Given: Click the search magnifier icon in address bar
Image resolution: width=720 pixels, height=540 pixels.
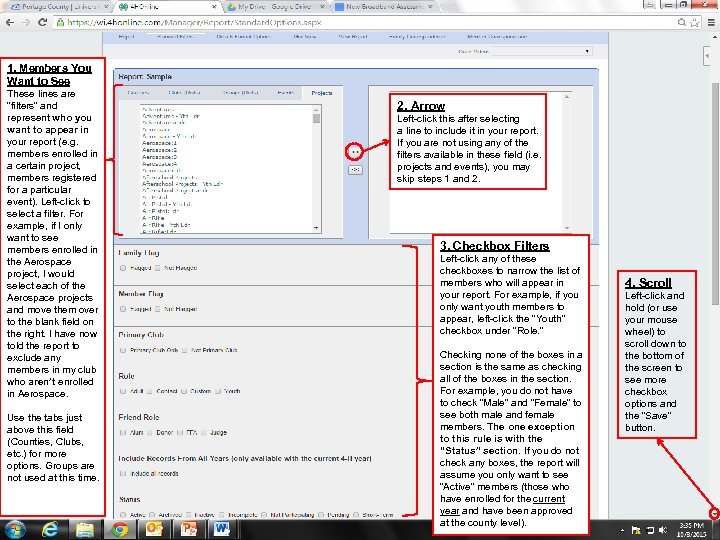Looking at the screenshot, I should pos(682,22).
